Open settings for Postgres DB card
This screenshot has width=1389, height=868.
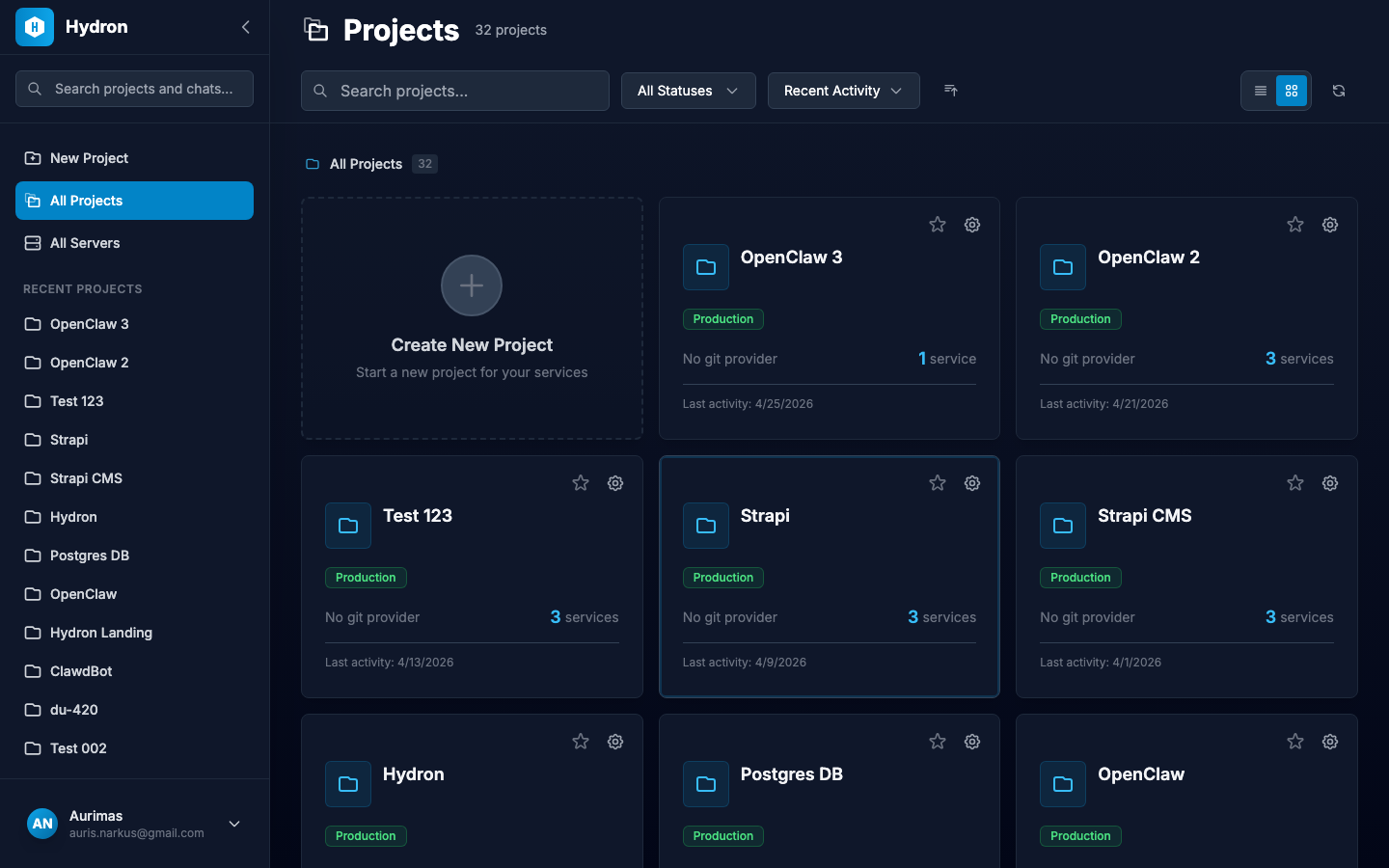point(972,742)
